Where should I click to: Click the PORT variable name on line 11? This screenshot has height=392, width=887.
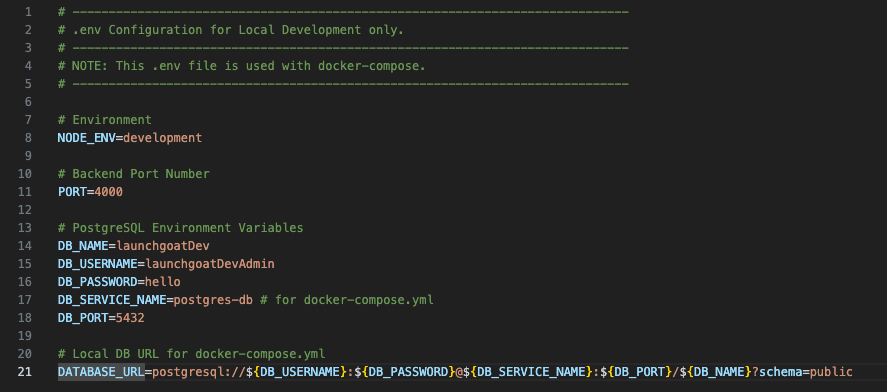click(x=72, y=192)
